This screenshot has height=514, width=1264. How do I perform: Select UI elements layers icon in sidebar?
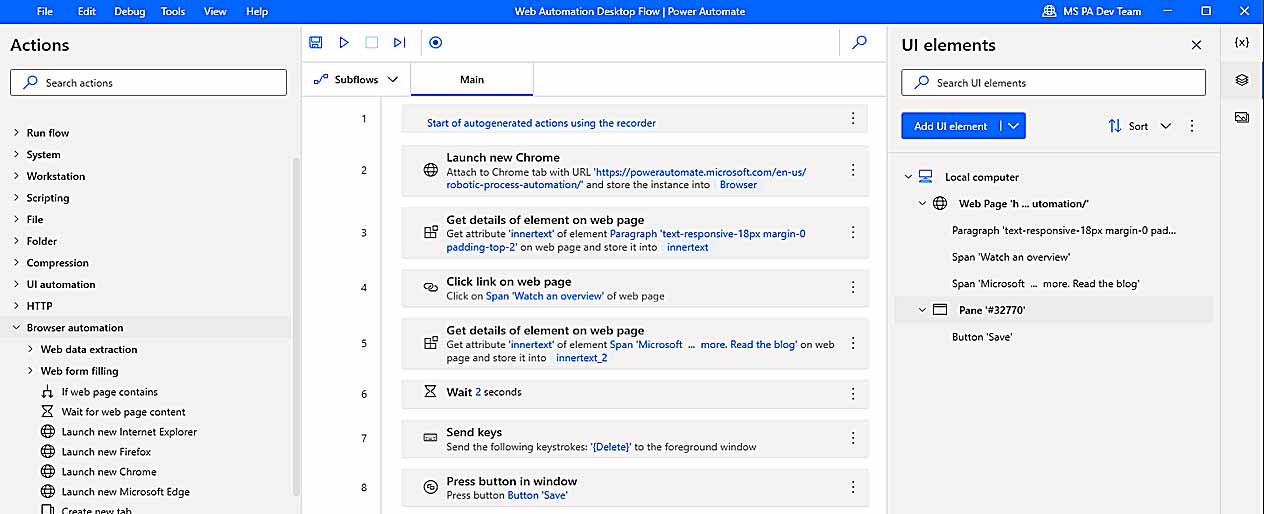point(1242,80)
